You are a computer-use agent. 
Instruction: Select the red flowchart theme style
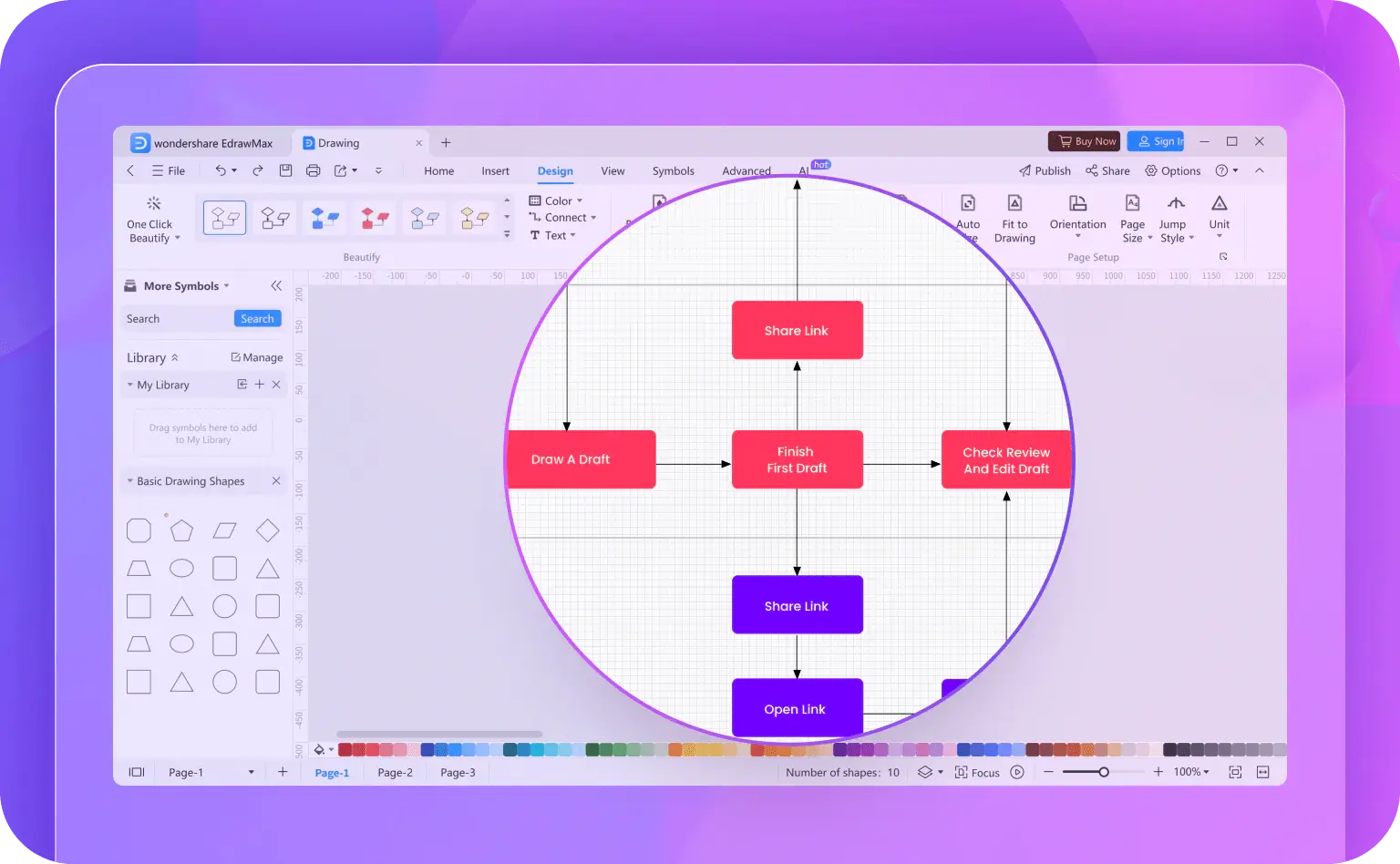click(374, 218)
